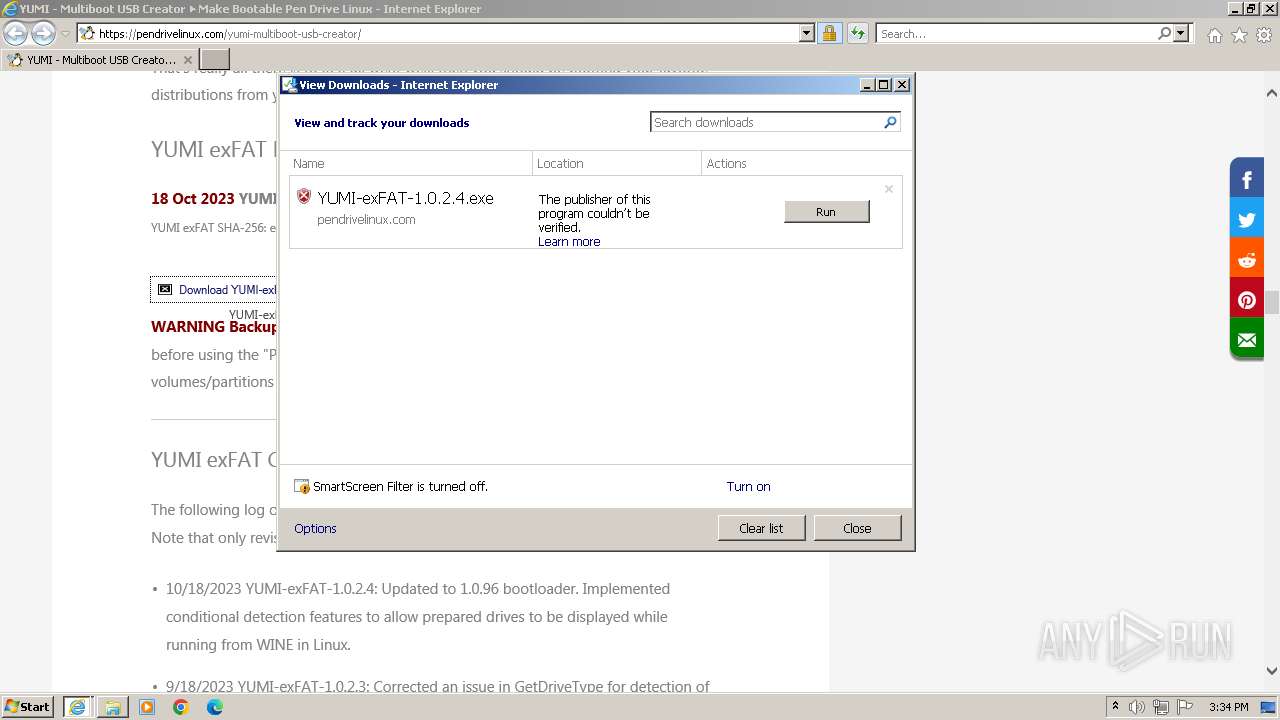1280x720 pixels.
Task: Open Edge from the taskbar
Action: (215, 707)
